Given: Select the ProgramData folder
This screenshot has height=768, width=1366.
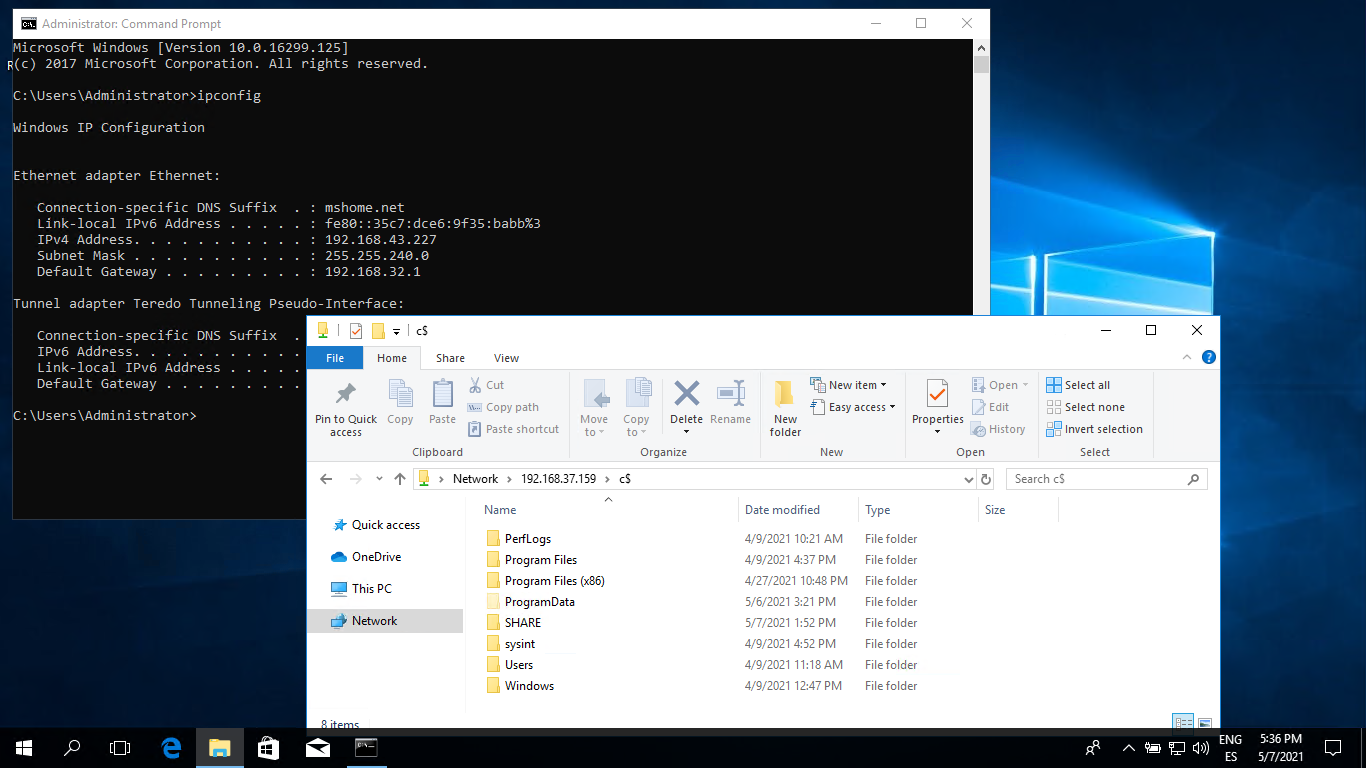Looking at the screenshot, I should [539, 602].
